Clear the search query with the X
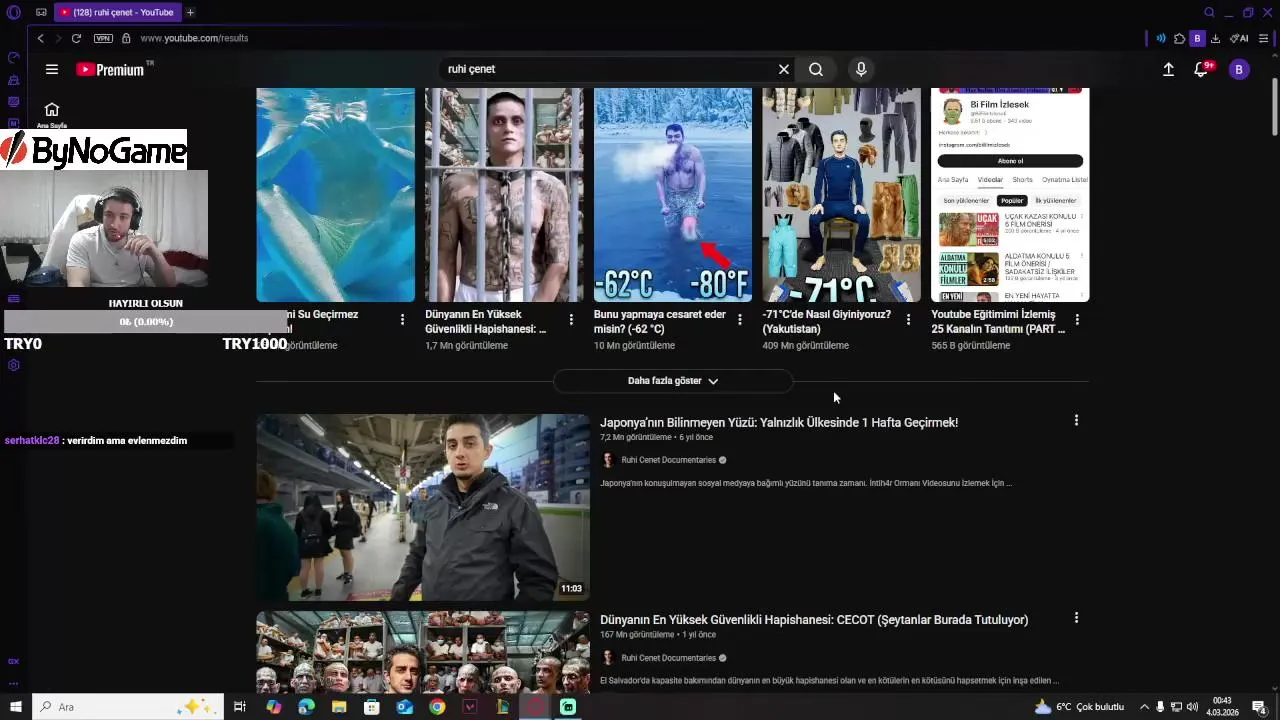Image resolution: width=1280 pixels, height=720 pixels. 784,69
